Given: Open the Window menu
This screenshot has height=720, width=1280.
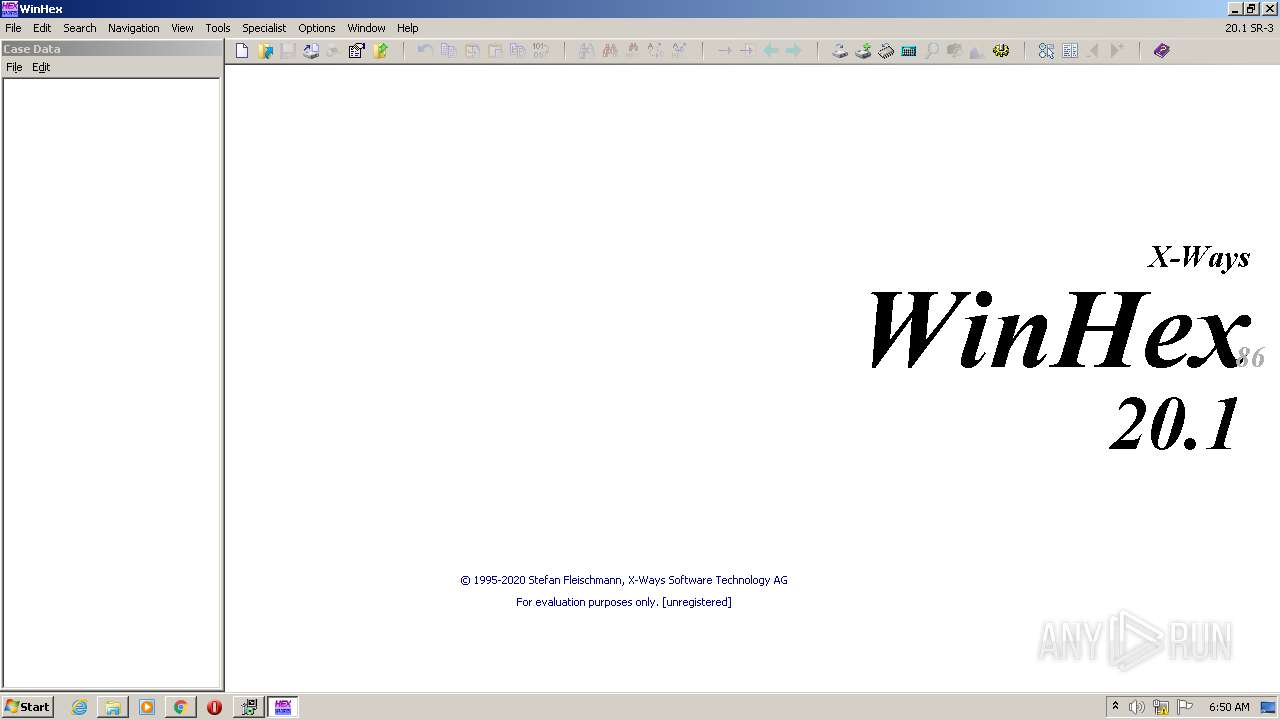Looking at the screenshot, I should click(x=366, y=28).
